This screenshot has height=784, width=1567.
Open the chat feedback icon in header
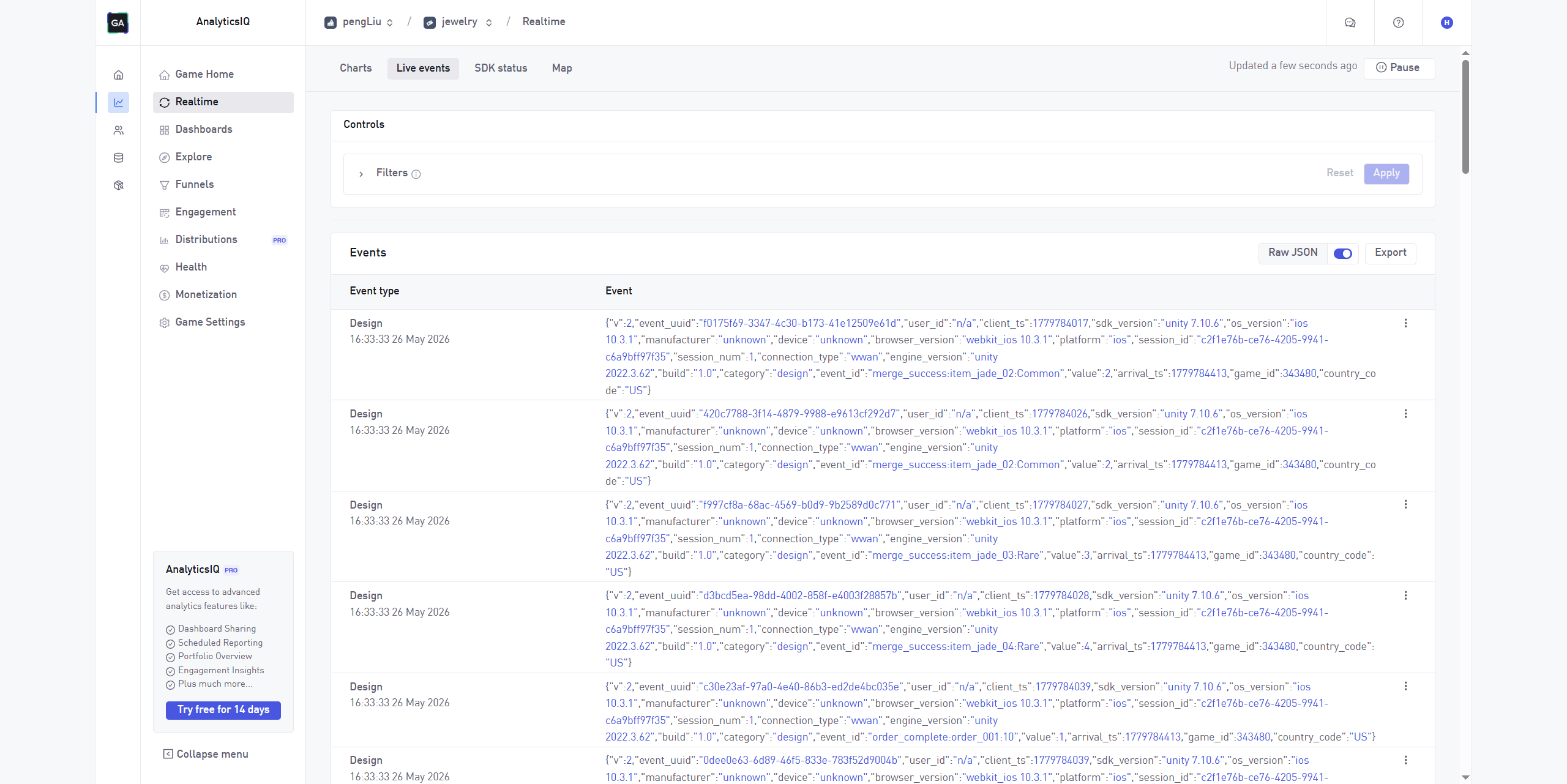(1350, 23)
